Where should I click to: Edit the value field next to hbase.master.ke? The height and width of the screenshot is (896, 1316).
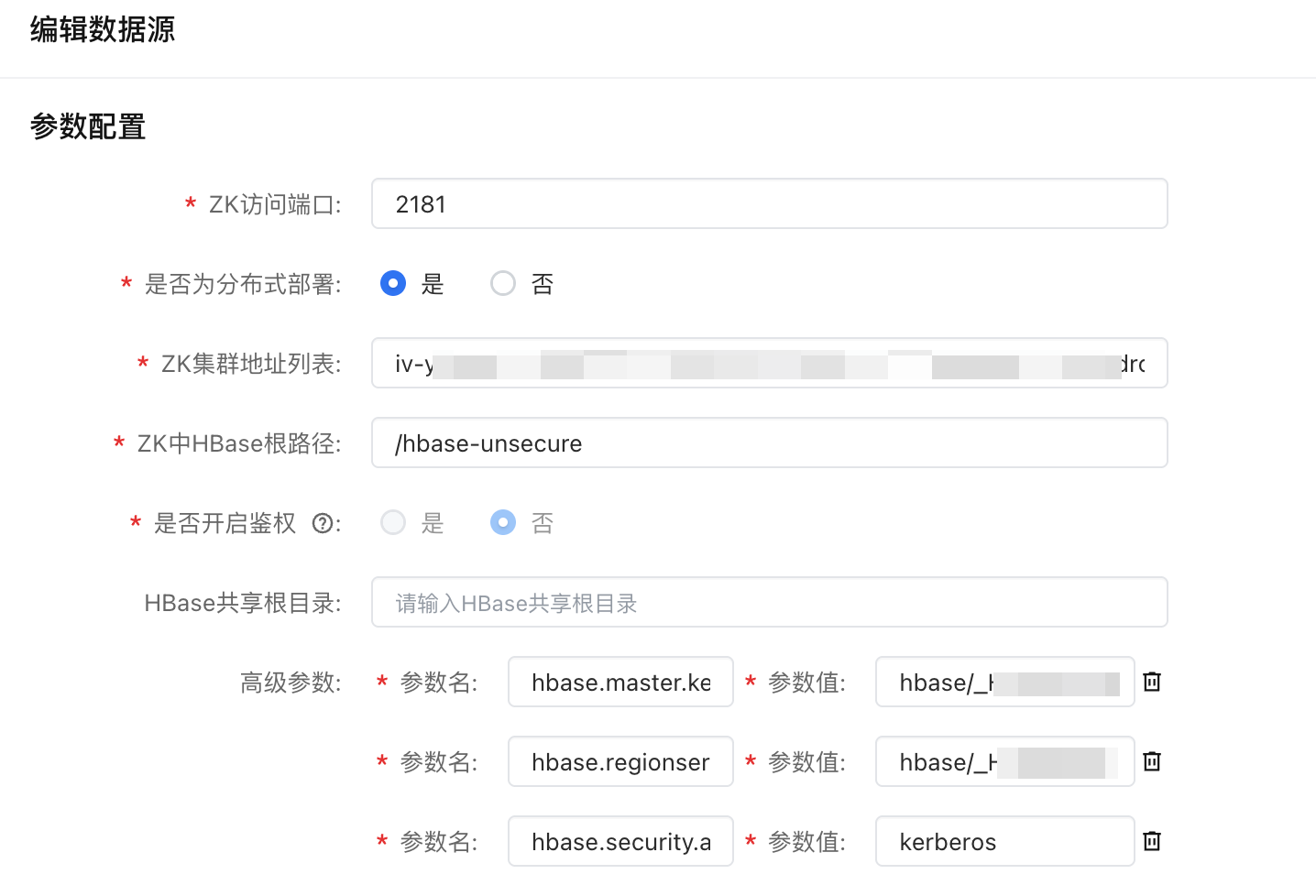1005,682
